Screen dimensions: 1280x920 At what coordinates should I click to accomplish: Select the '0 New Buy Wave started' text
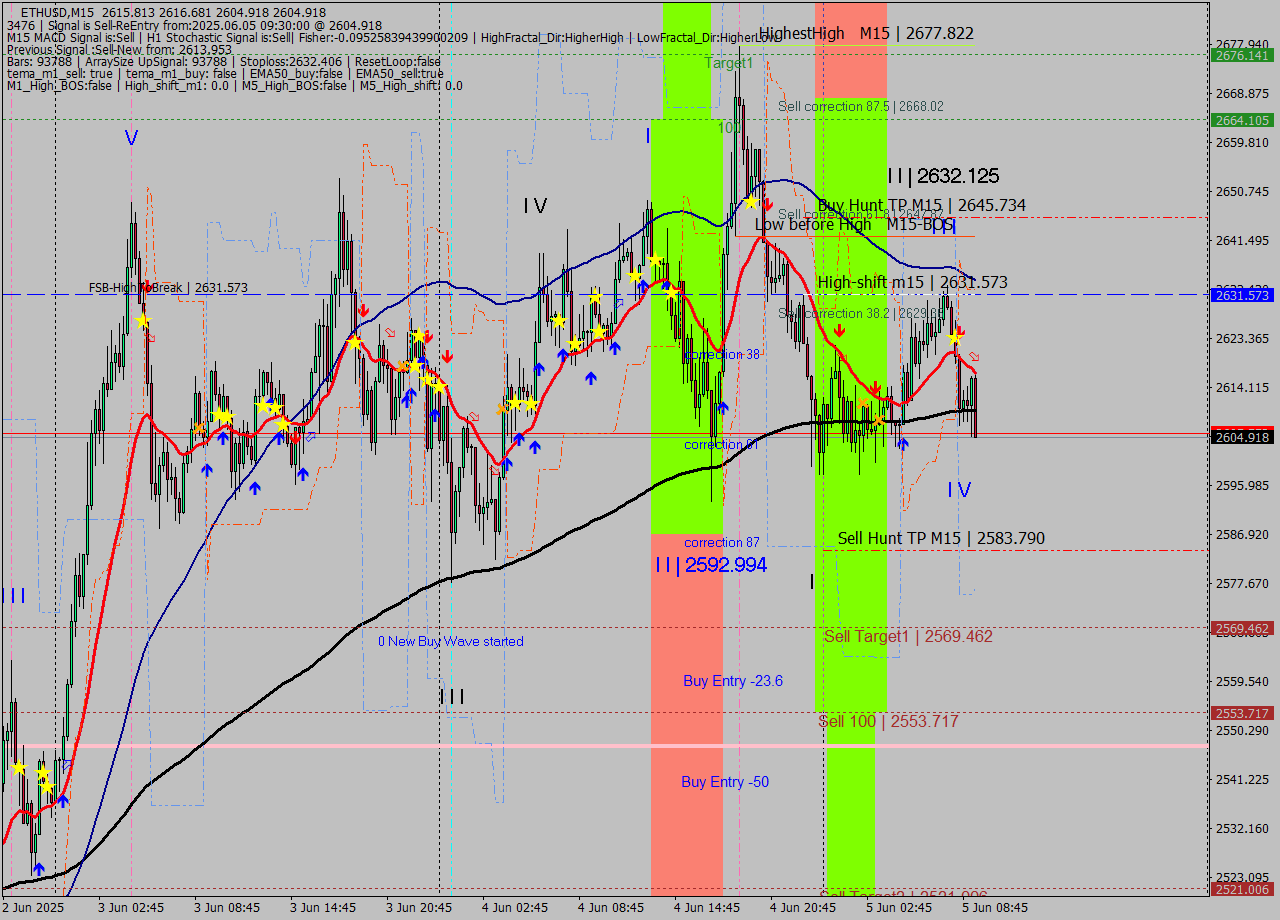tap(450, 642)
